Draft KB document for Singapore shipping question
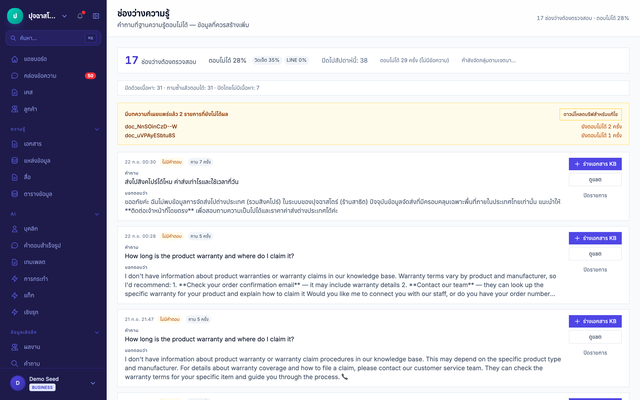 (595, 164)
